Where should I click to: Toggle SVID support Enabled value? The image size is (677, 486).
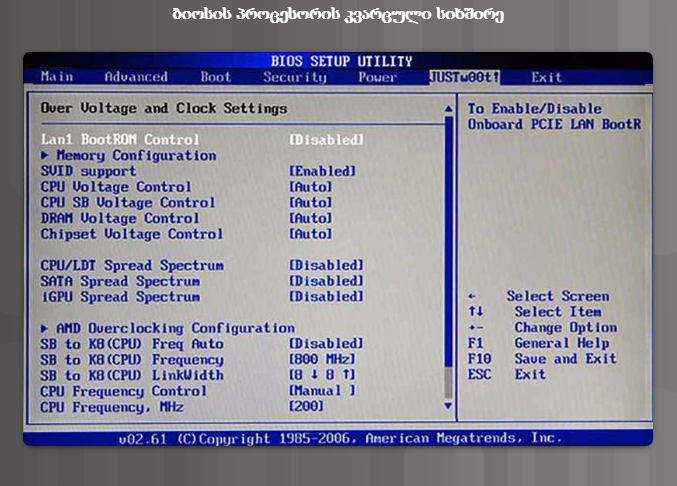click(x=322, y=171)
